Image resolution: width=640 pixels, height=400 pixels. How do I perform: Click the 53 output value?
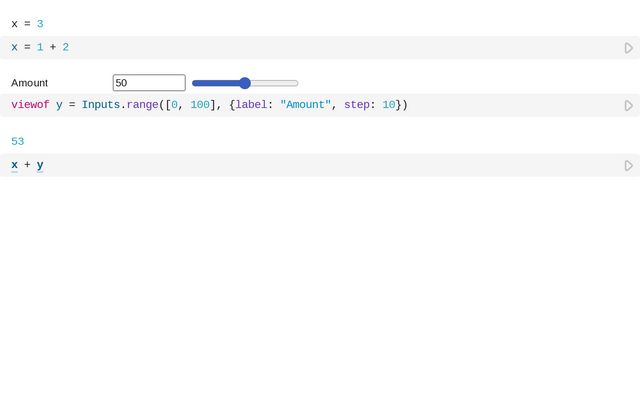click(x=18, y=142)
